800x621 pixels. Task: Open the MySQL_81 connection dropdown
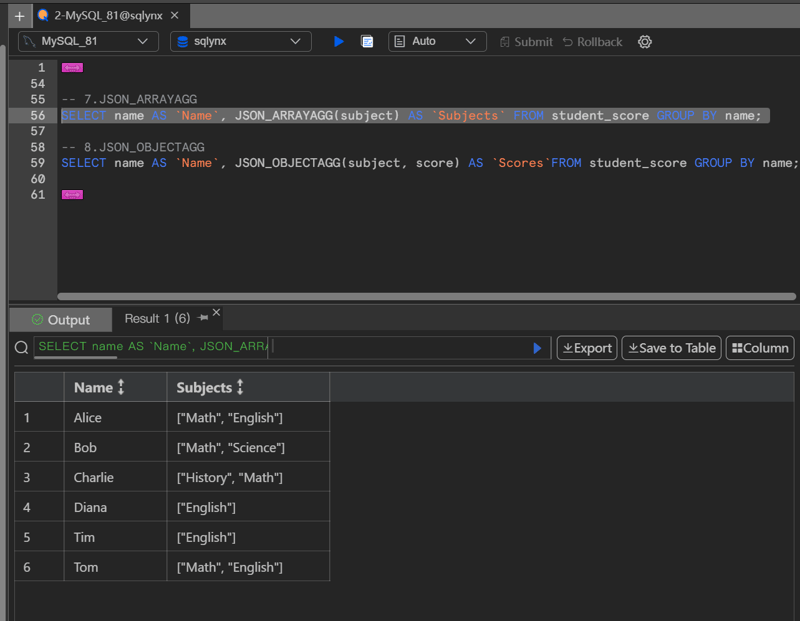88,41
